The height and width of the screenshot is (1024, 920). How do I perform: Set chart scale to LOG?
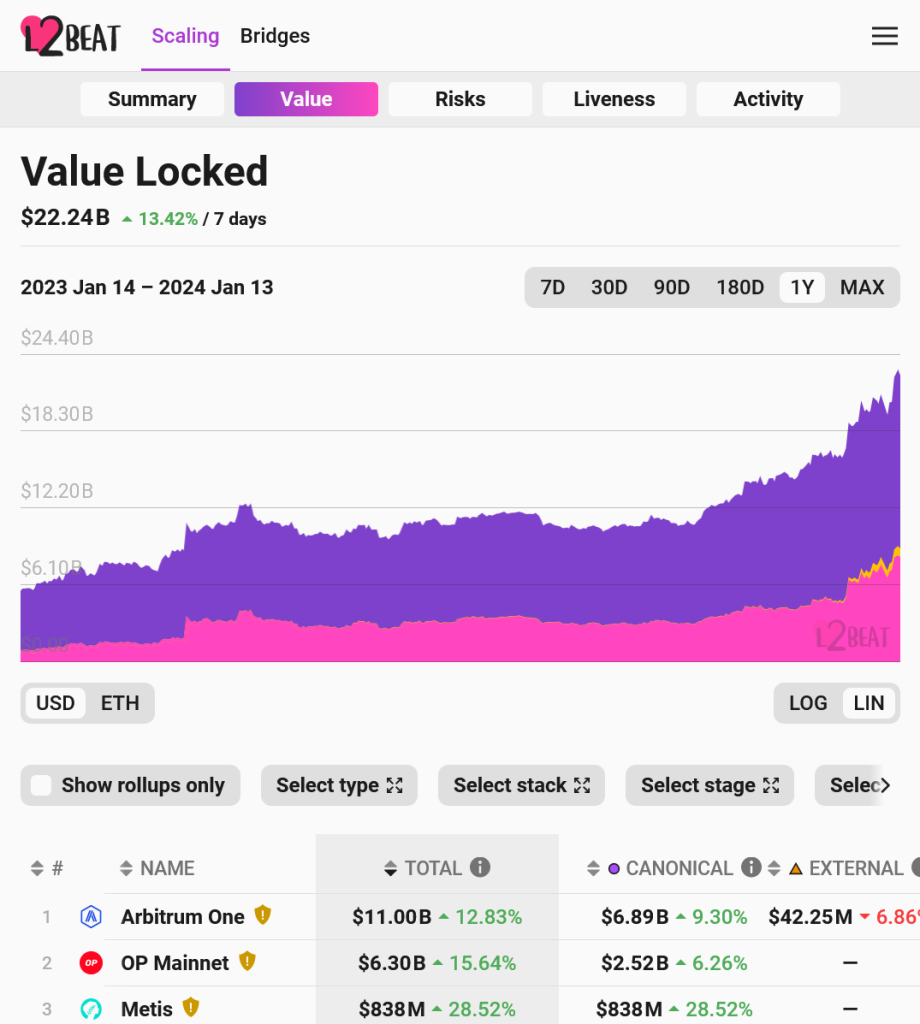[808, 703]
